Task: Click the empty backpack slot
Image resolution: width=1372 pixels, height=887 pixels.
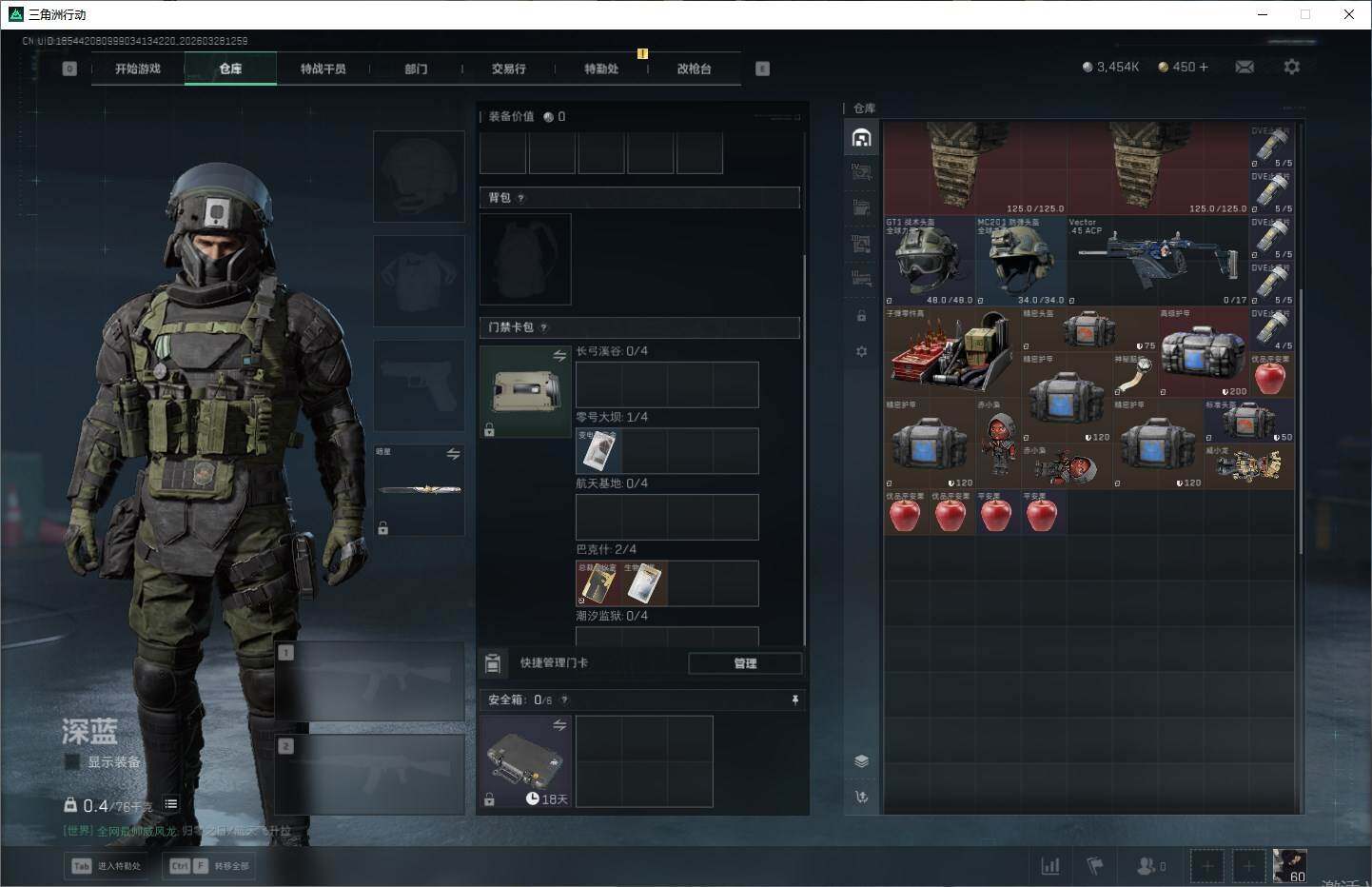Action: (x=525, y=259)
